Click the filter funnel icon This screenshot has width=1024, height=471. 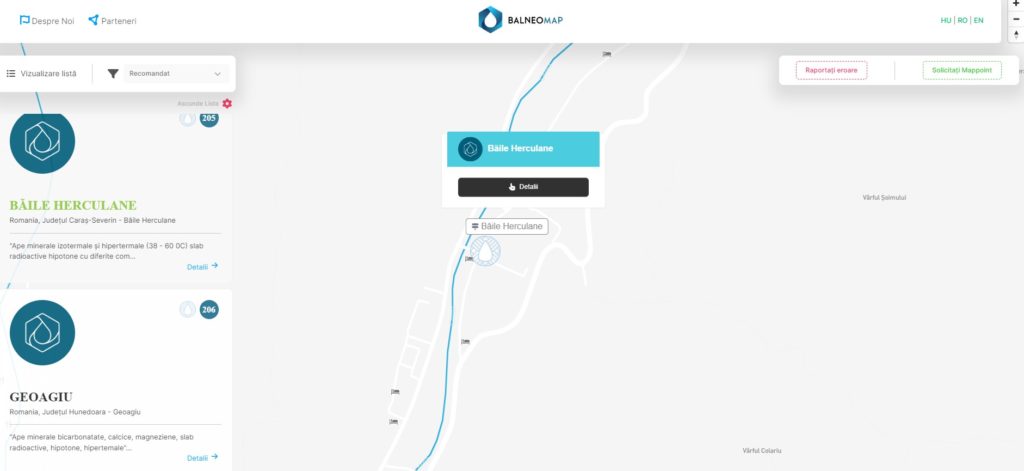tap(113, 74)
